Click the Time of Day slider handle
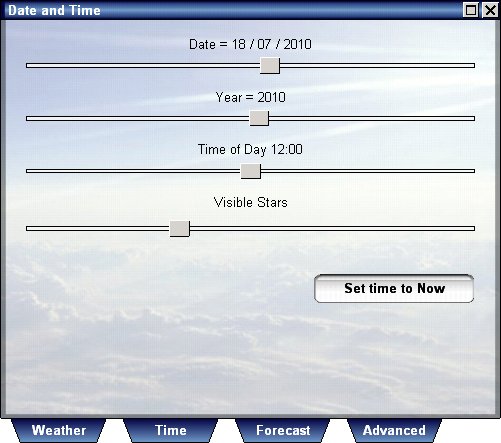The width and height of the screenshot is (501, 443). [x=250, y=171]
